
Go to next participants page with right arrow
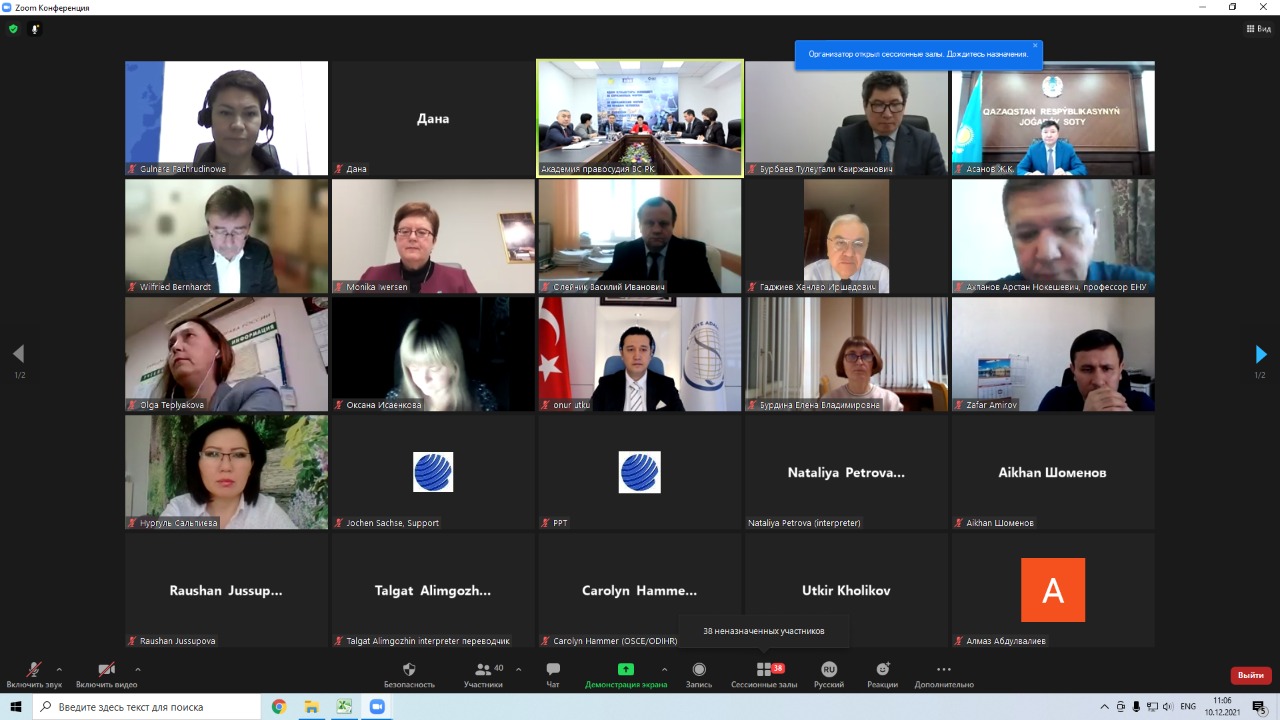pos(1260,354)
